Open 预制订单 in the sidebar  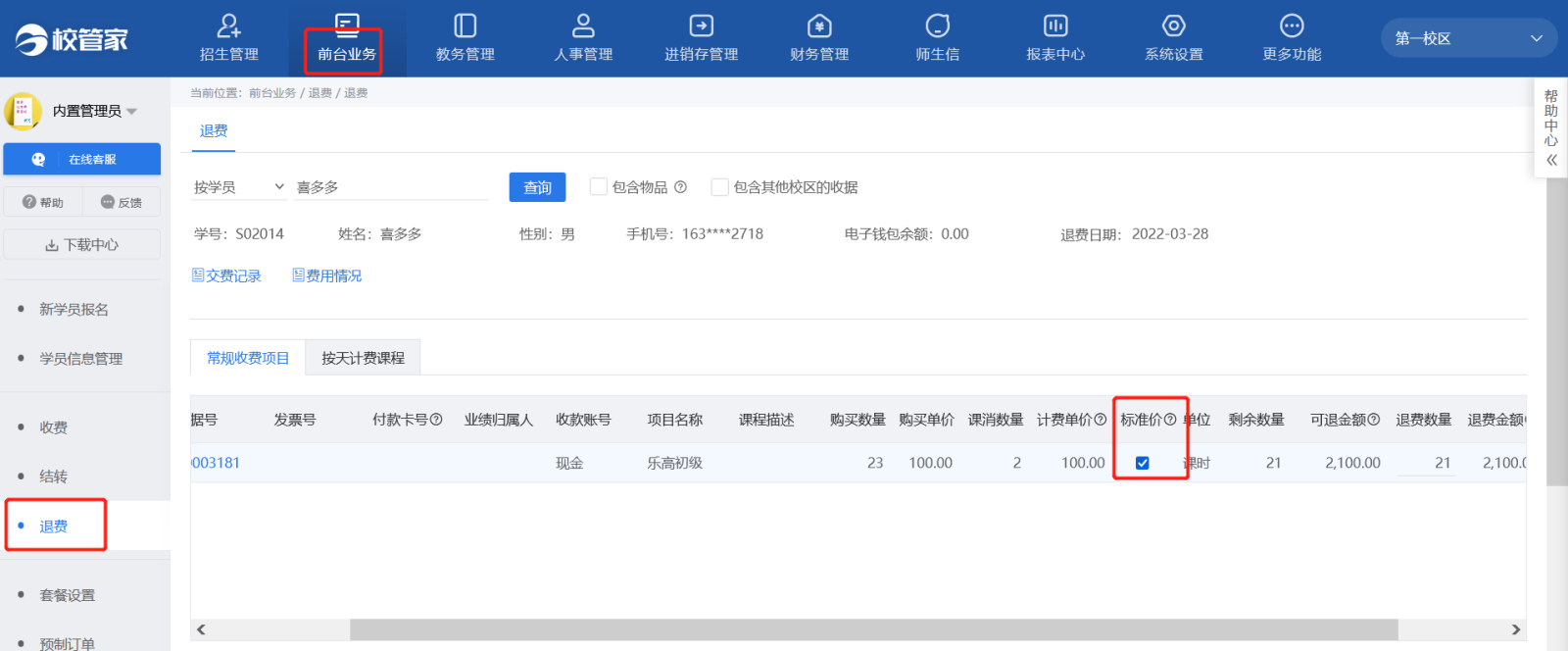[67, 644]
